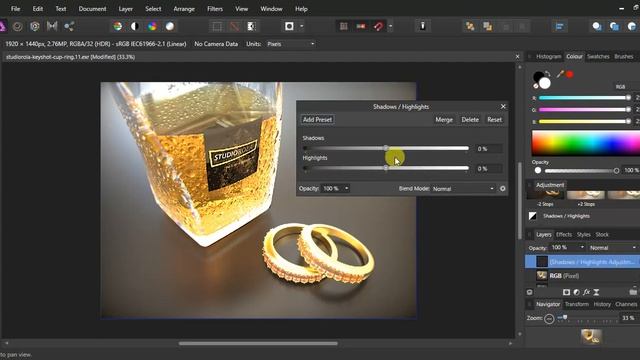Screen dimensions: 640x360
Task: Click the swap colours arrow icon
Action: (548, 74)
